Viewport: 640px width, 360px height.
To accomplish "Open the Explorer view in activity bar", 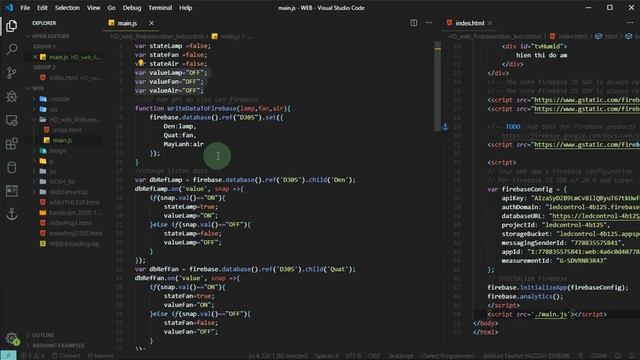I will click(11, 26).
